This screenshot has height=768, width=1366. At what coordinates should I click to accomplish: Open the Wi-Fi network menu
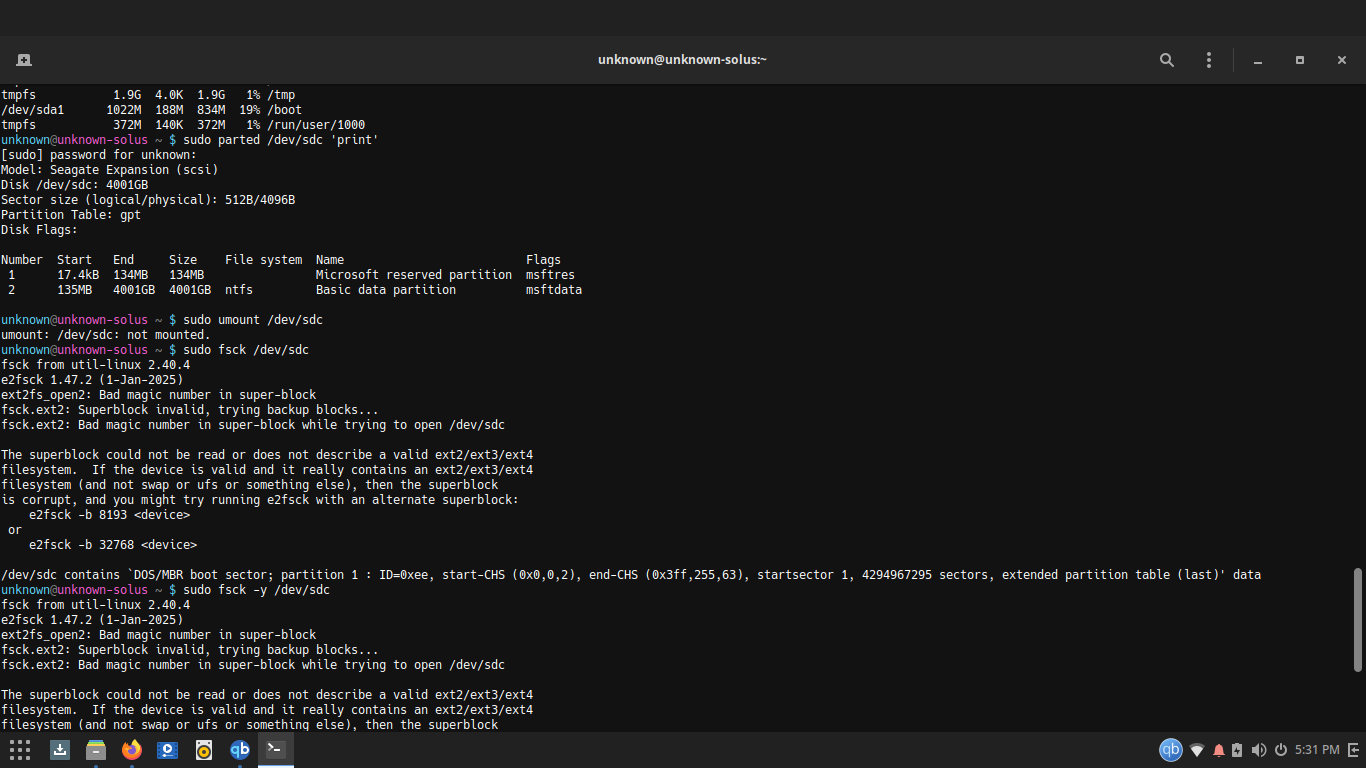click(x=1197, y=750)
